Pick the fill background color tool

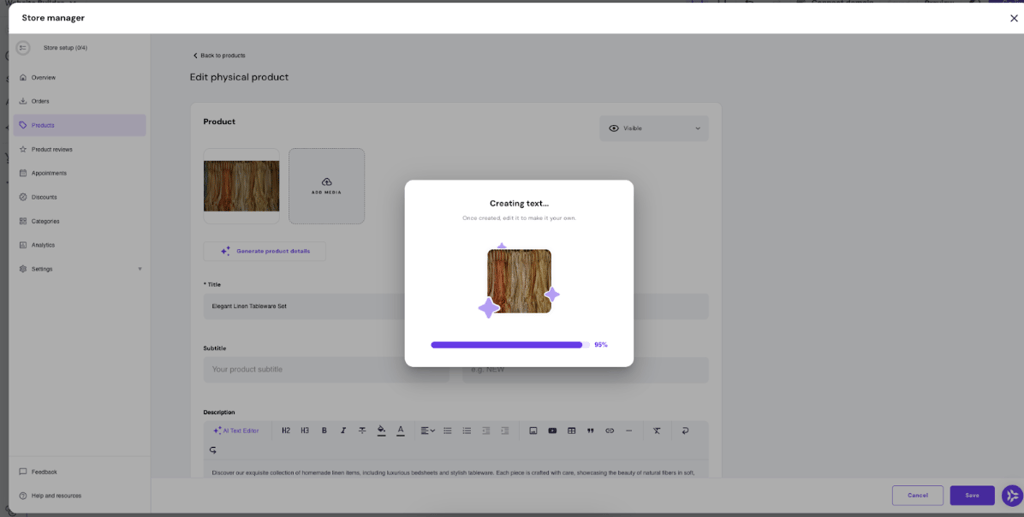click(x=381, y=431)
